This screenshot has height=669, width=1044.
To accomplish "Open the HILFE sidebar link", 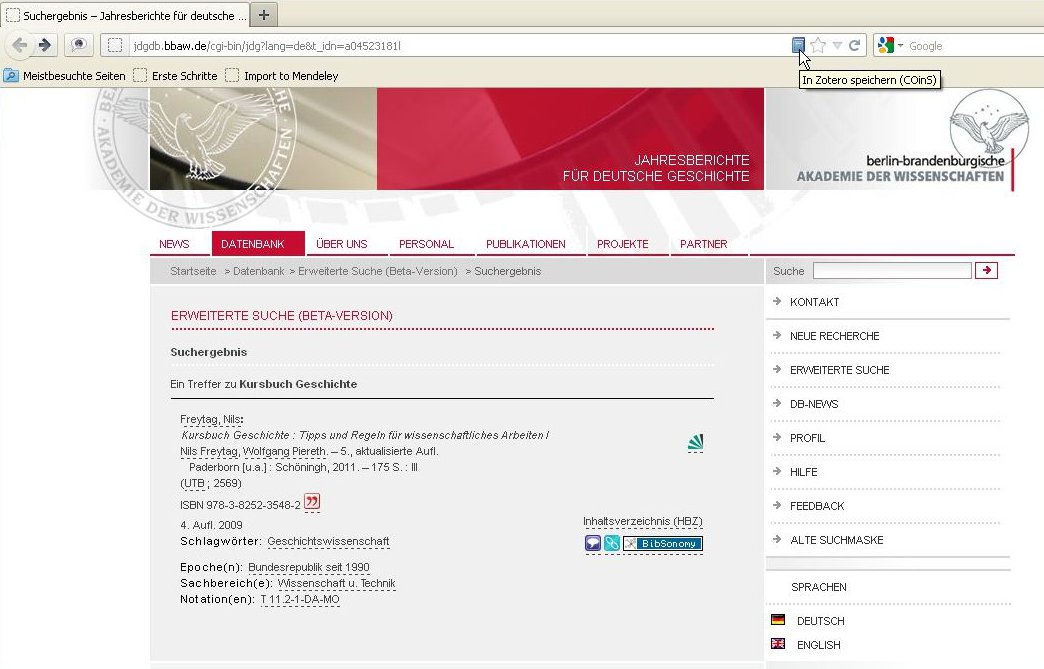I will (x=804, y=472).
